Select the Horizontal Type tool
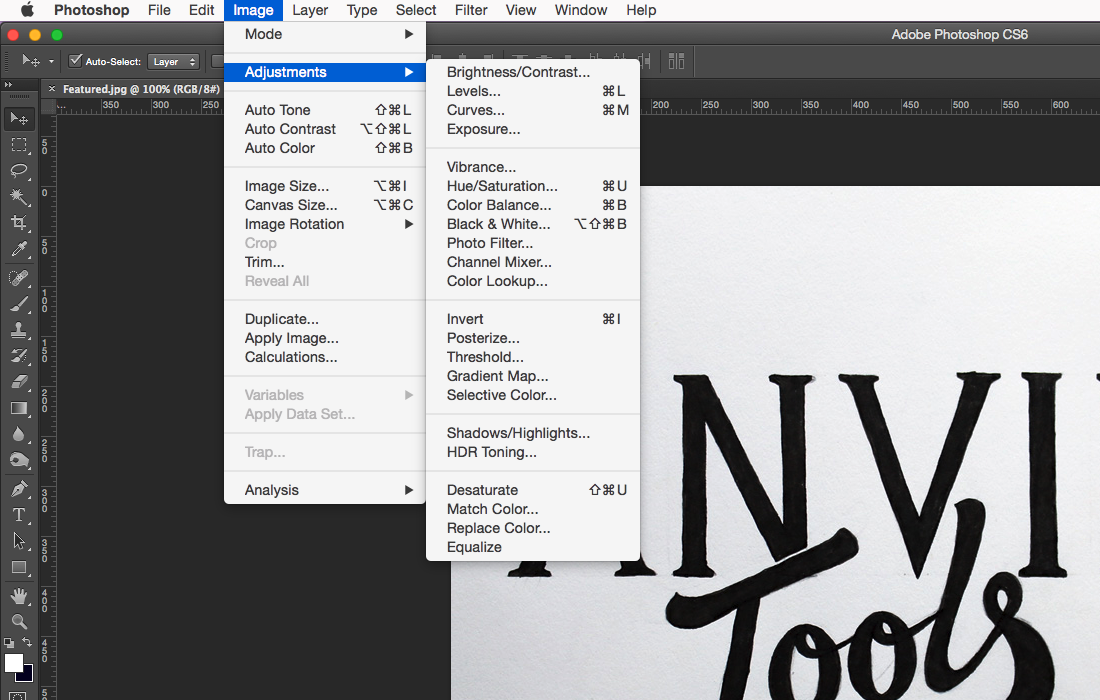Screen dimensions: 1100x700 (19, 515)
